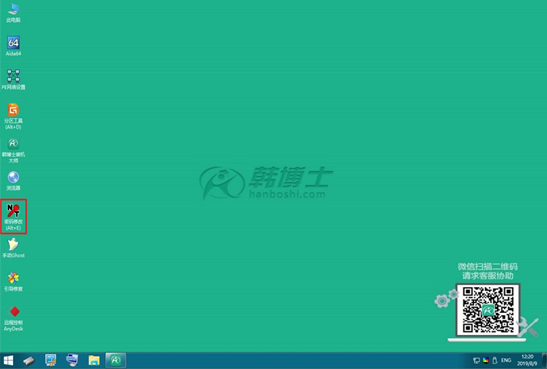Open the PE network settings icon
Viewport: 547px width, 369px height.
click(x=13, y=80)
